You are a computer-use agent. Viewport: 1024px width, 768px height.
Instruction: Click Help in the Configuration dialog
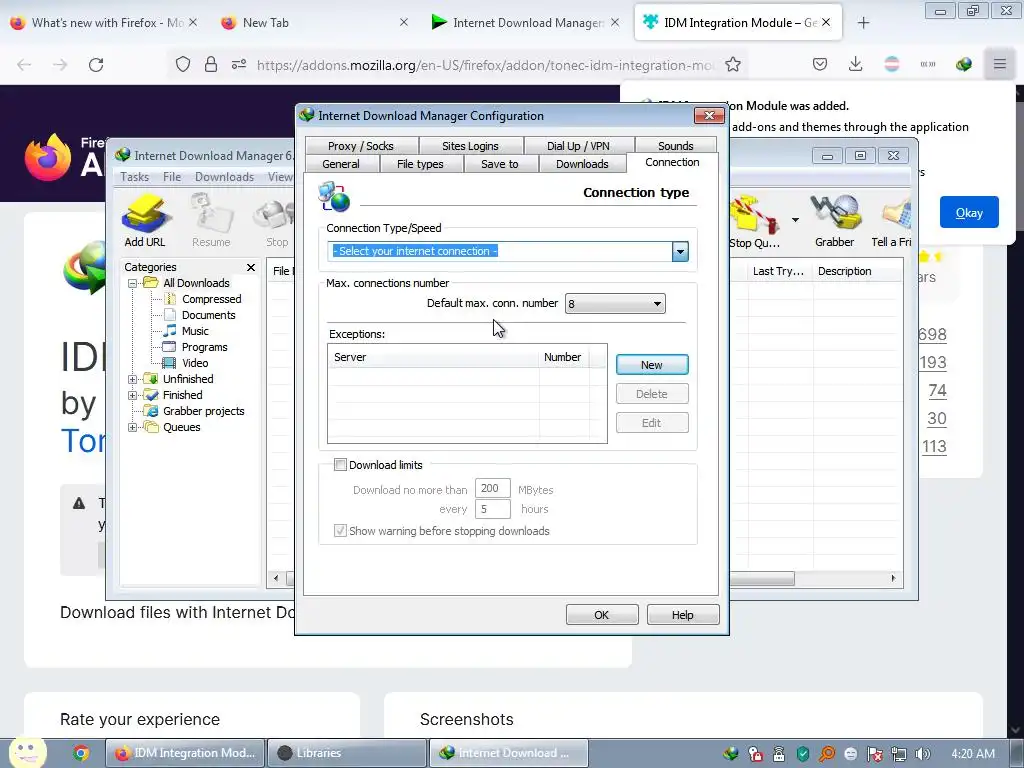click(682, 615)
